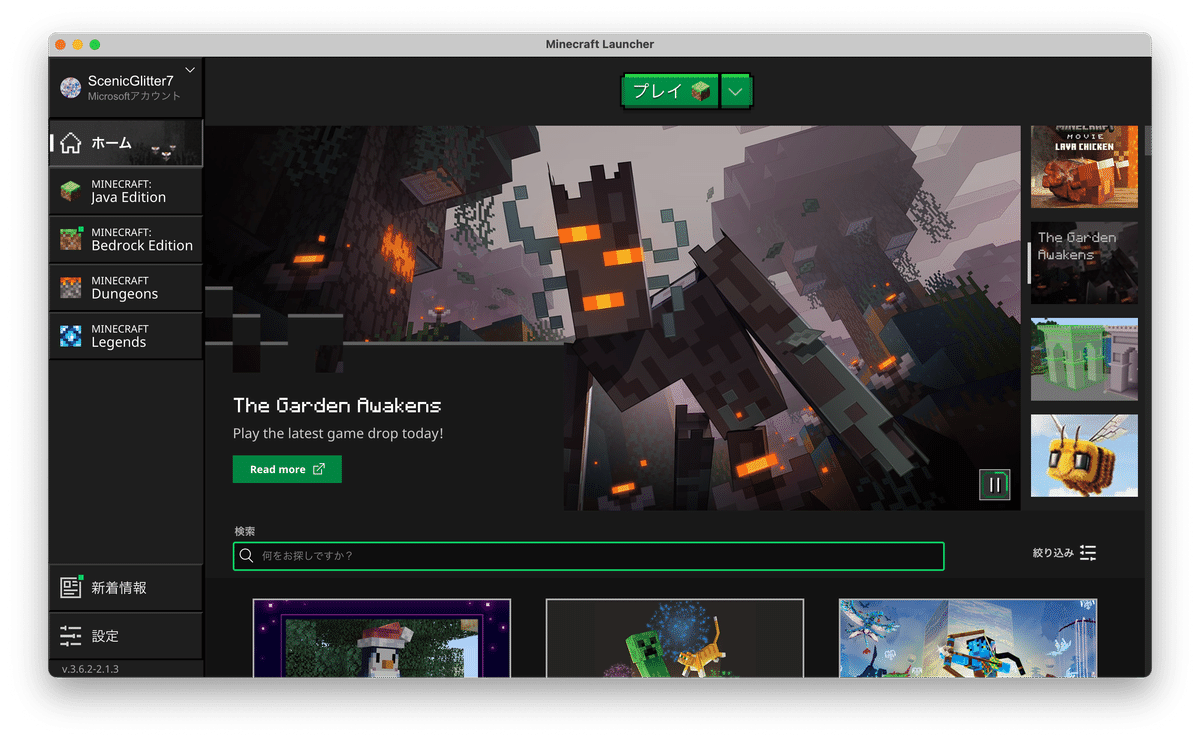Open 絞り込み filter options
Screen dimensions: 1200x741
(1064, 553)
